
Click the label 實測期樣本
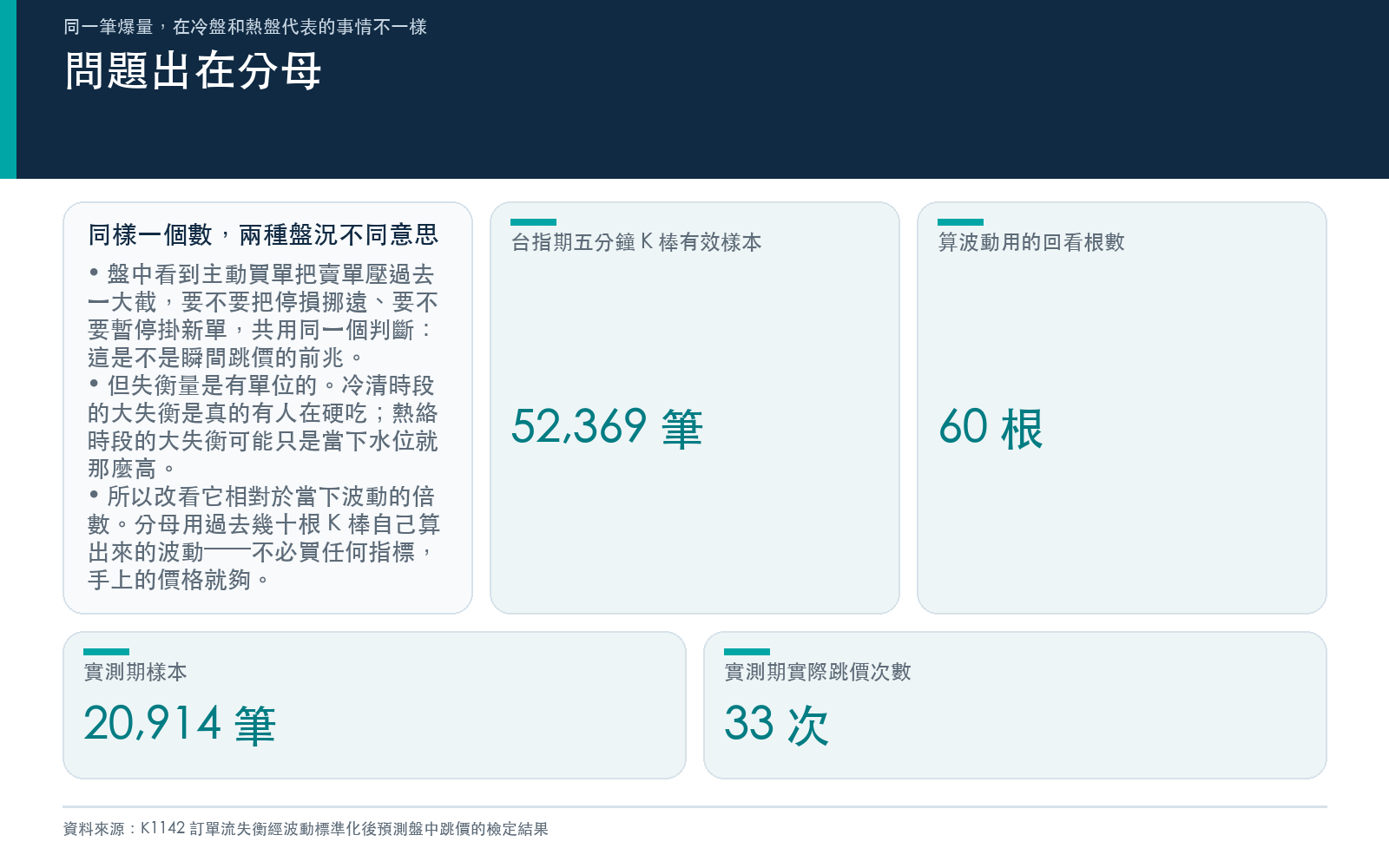(x=135, y=672)
